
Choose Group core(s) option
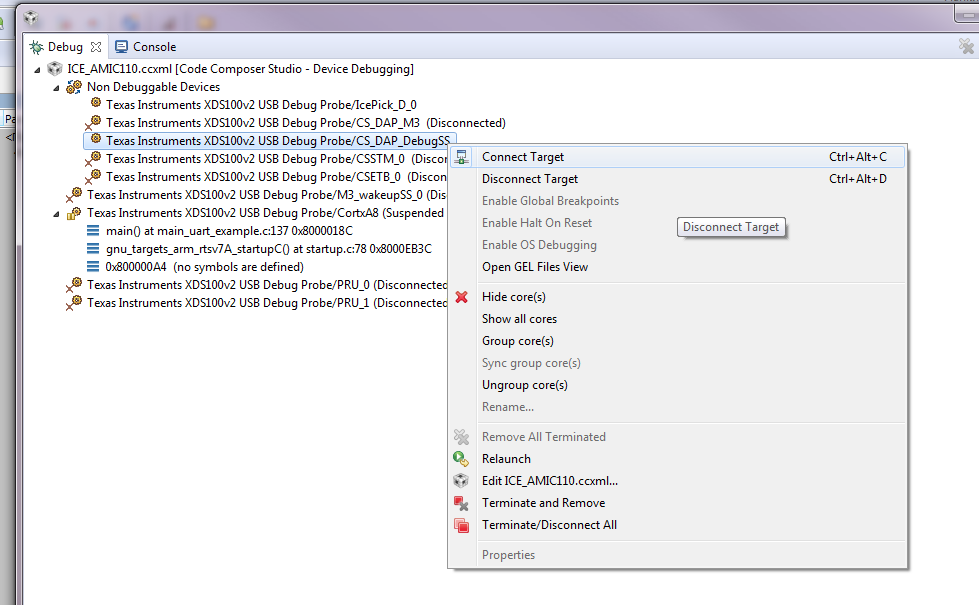pyautogui.click(x=677, y=341)
